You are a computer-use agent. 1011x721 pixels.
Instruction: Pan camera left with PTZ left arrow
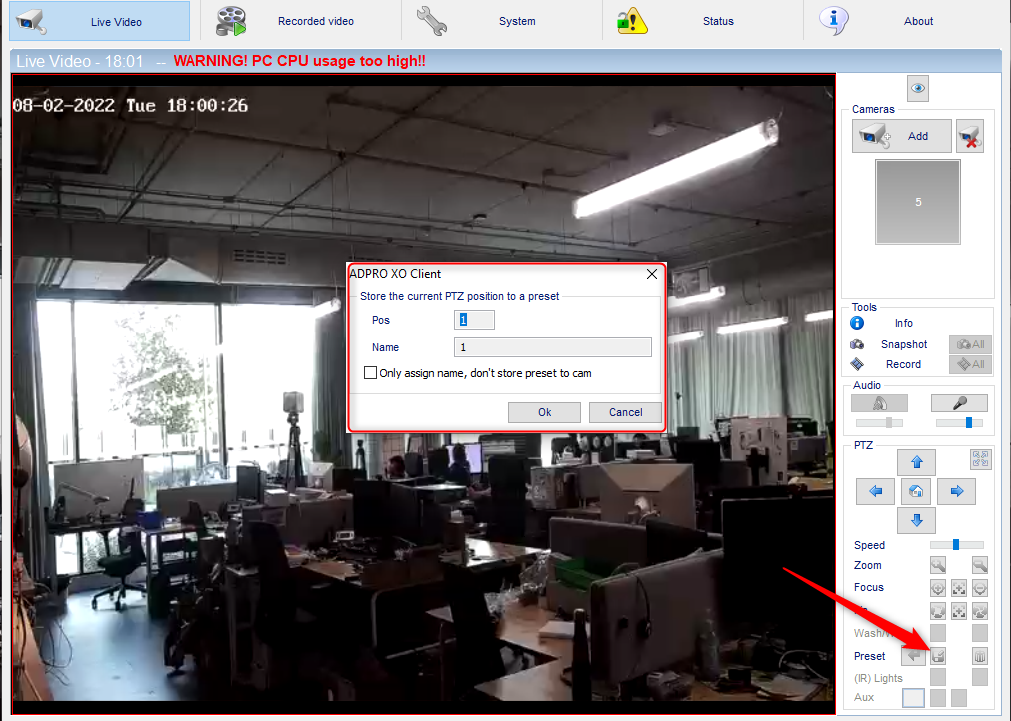(875, 491)
